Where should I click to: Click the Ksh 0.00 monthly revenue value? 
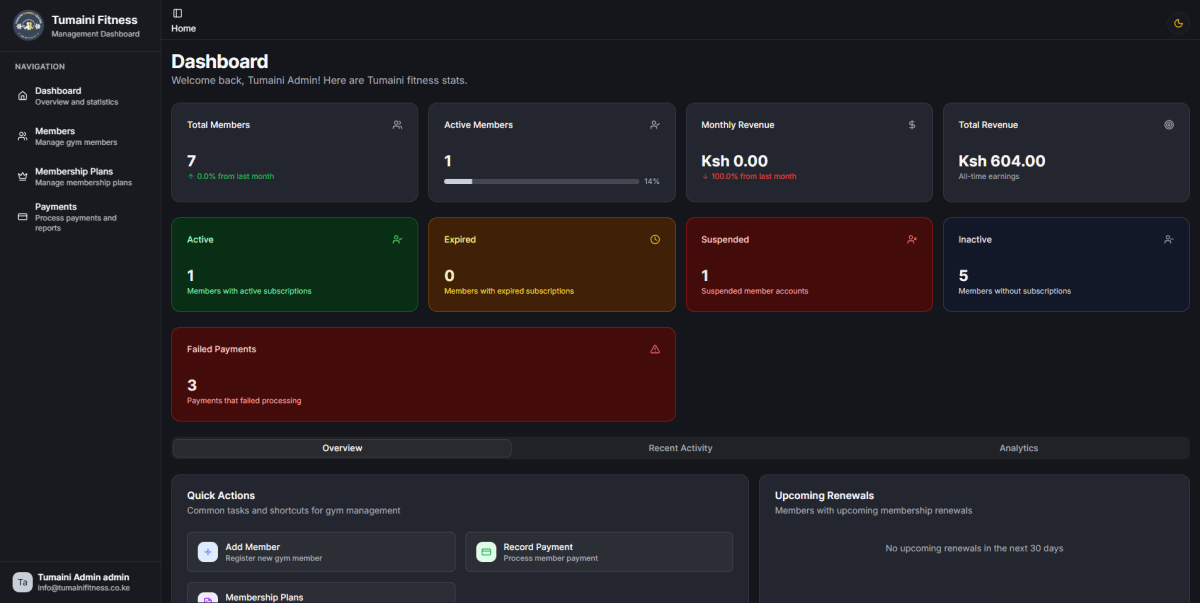point(735,161)
